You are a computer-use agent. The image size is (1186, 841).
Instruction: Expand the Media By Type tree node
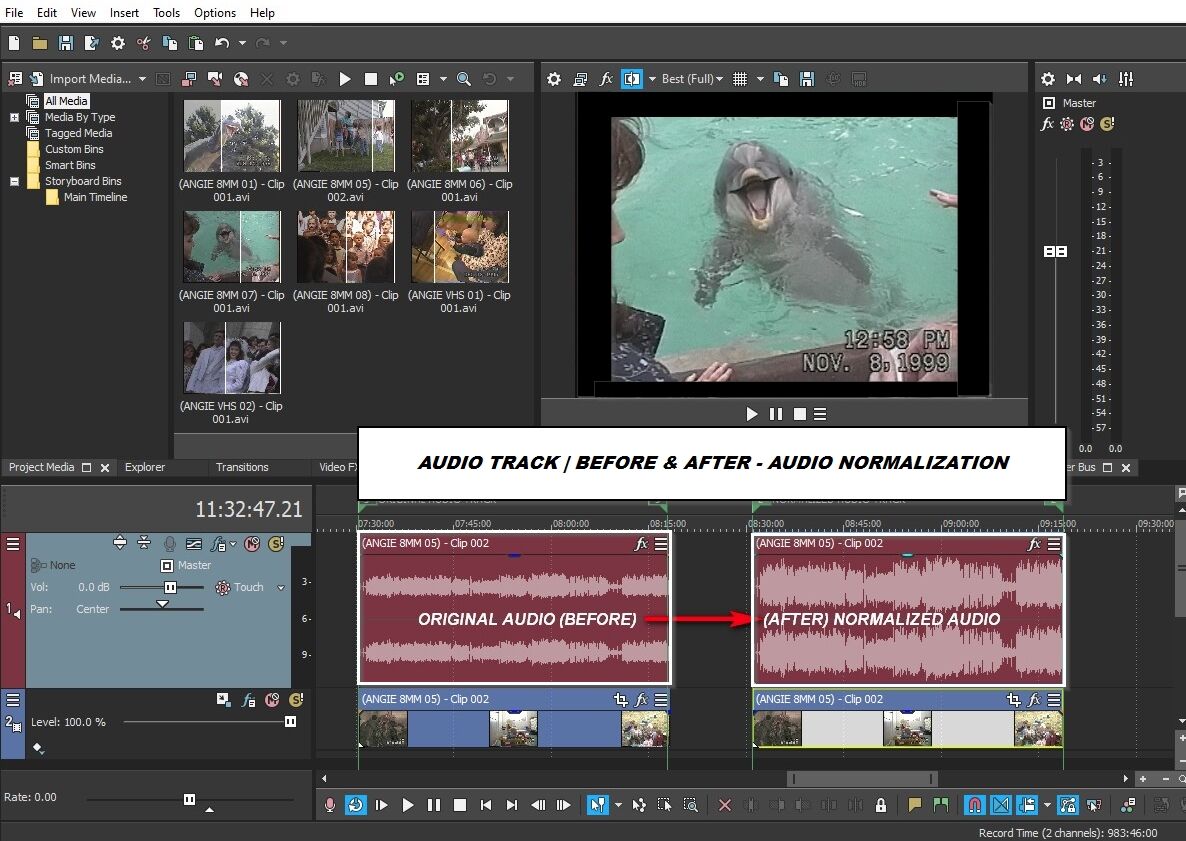(x=15, y=117)
